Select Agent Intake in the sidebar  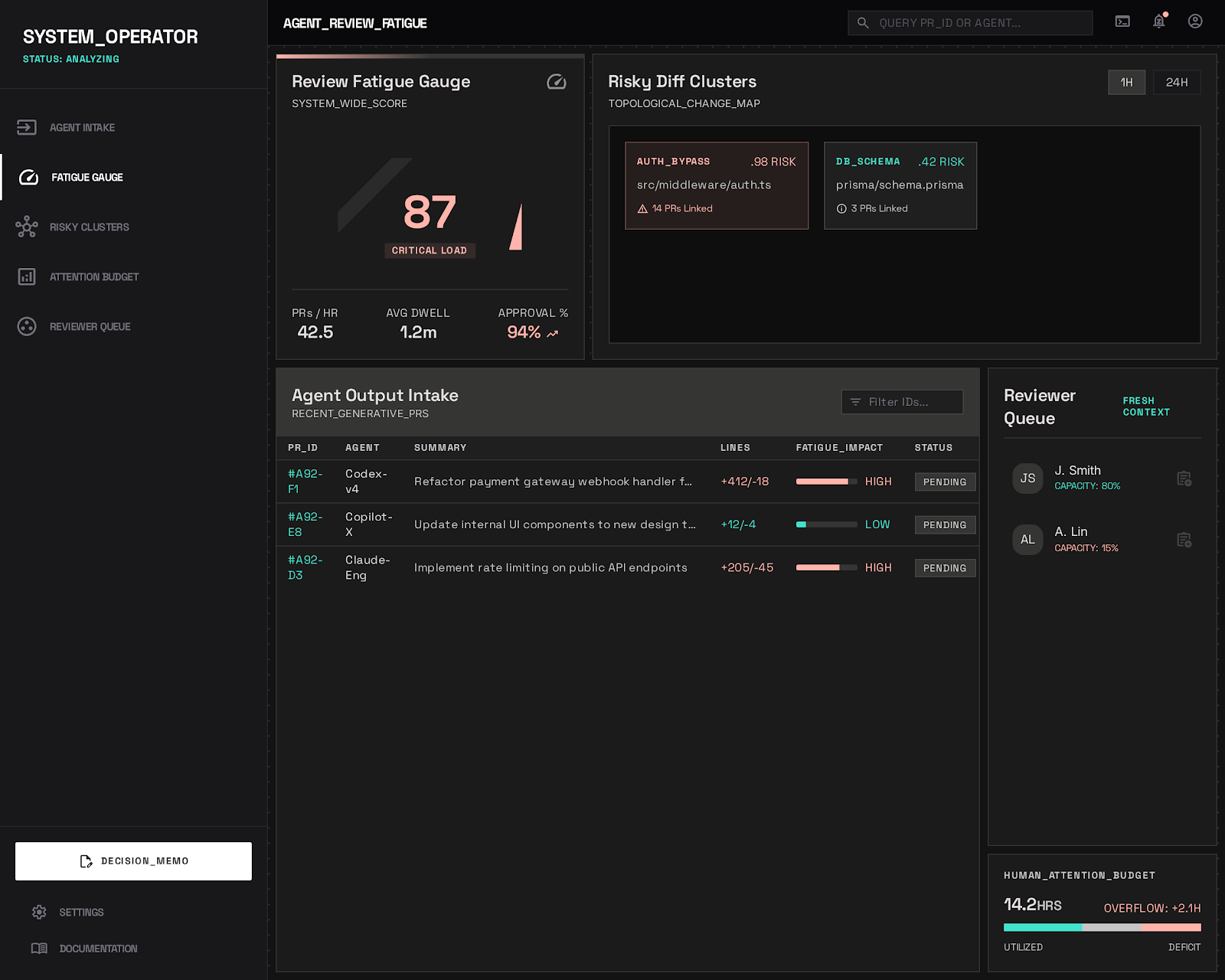click(27, 127)
